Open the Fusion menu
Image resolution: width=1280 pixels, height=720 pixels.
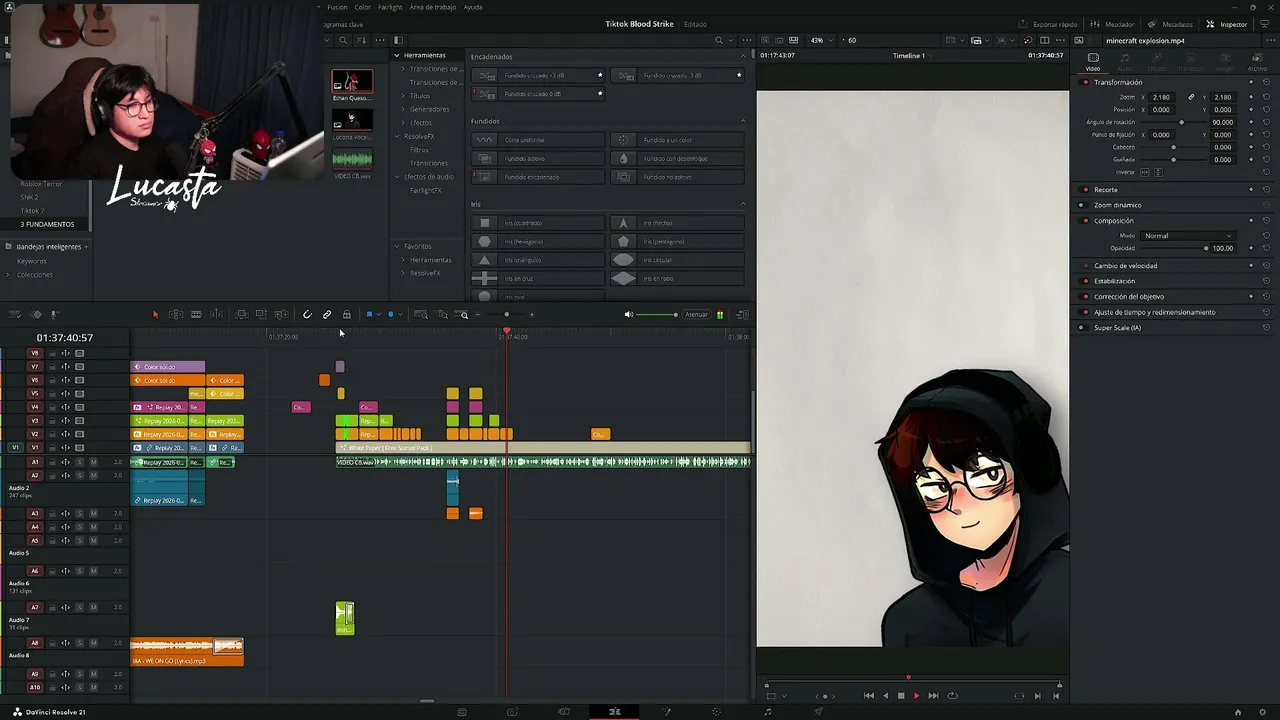[337, 7]
